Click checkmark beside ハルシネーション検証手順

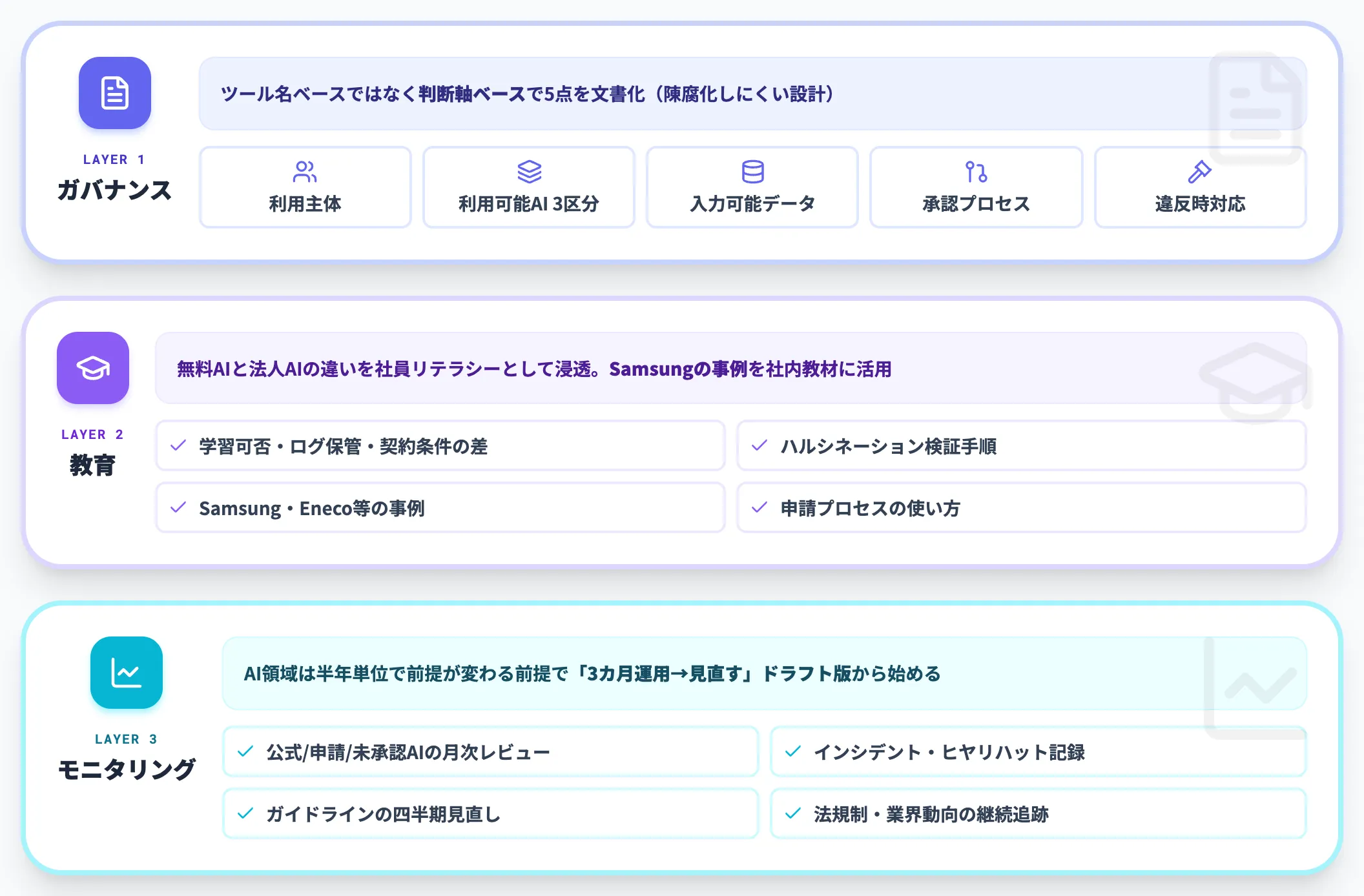[759, 445]
